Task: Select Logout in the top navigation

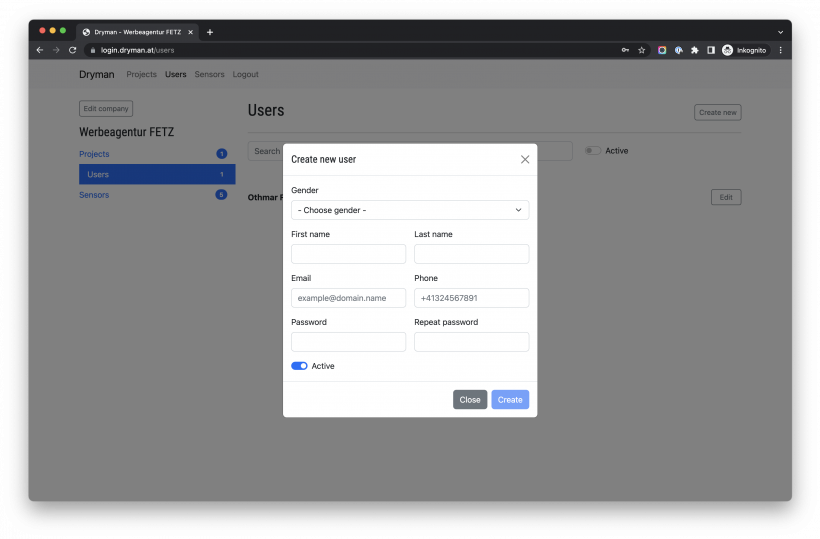Action: [245, 74]
